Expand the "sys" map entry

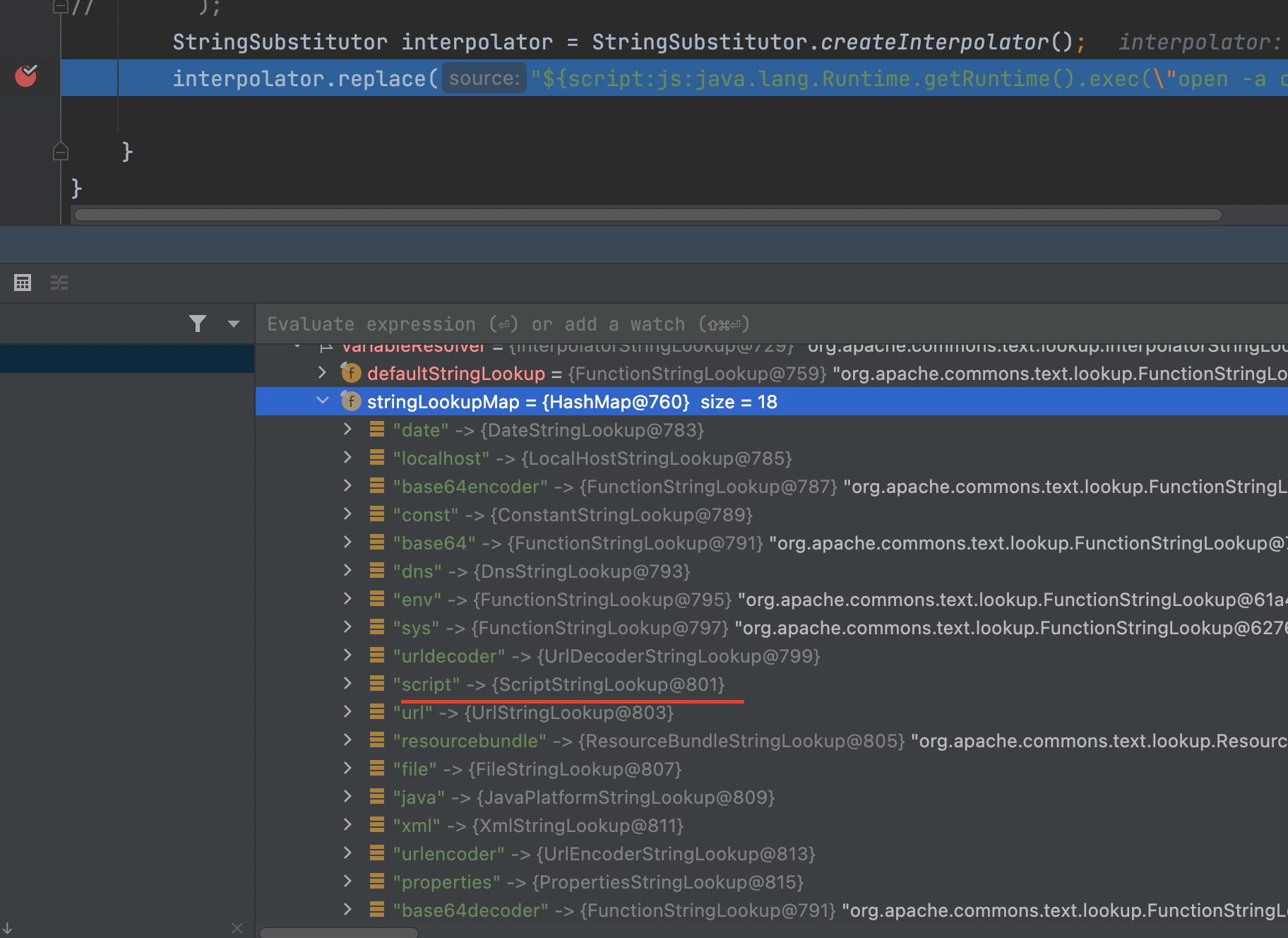pyautogui.click(x=347, y=627)
